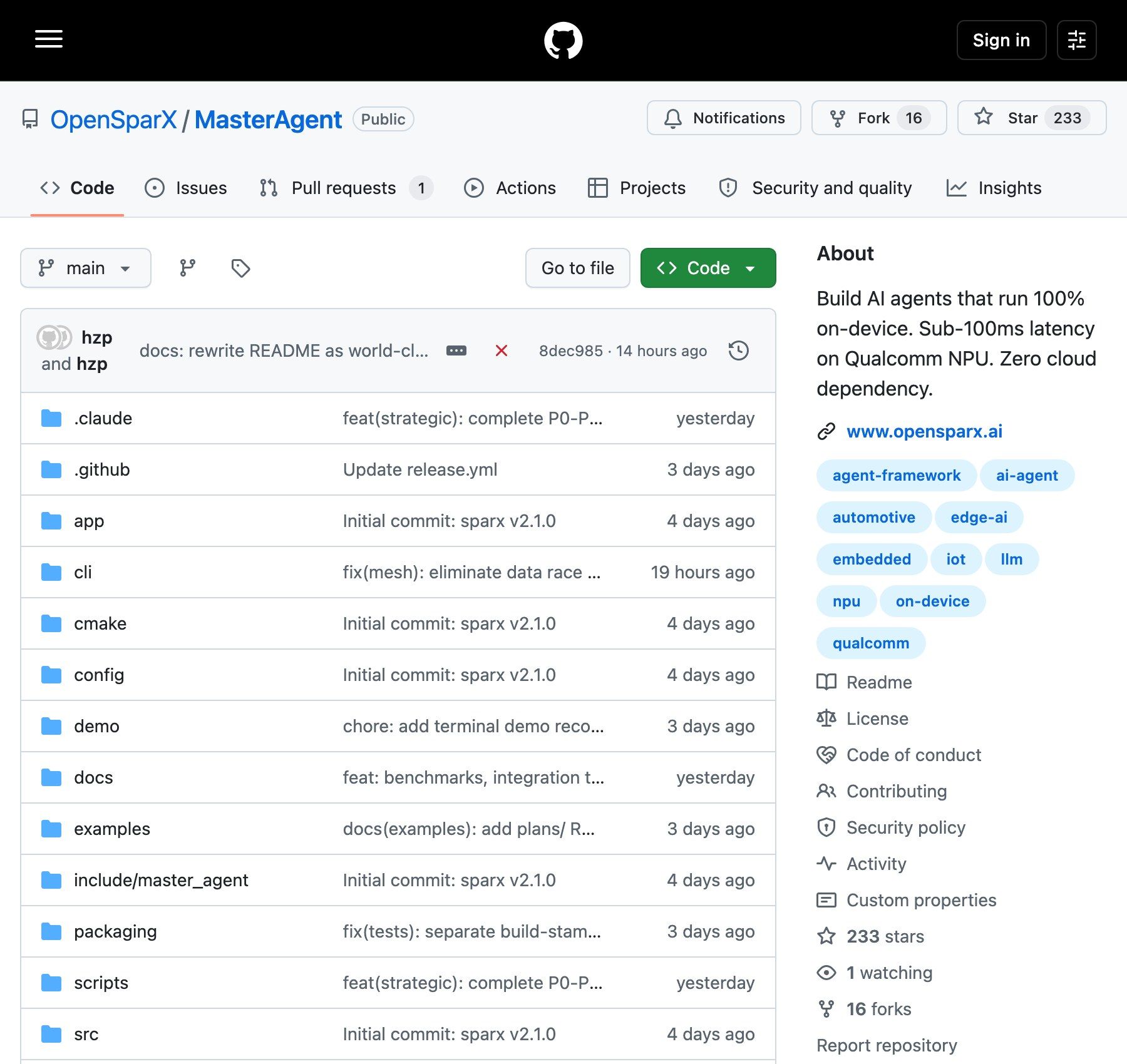This screenshot has height=1064, width=1127.
Task: Open the docs folder
Action: tap(93, 777)
